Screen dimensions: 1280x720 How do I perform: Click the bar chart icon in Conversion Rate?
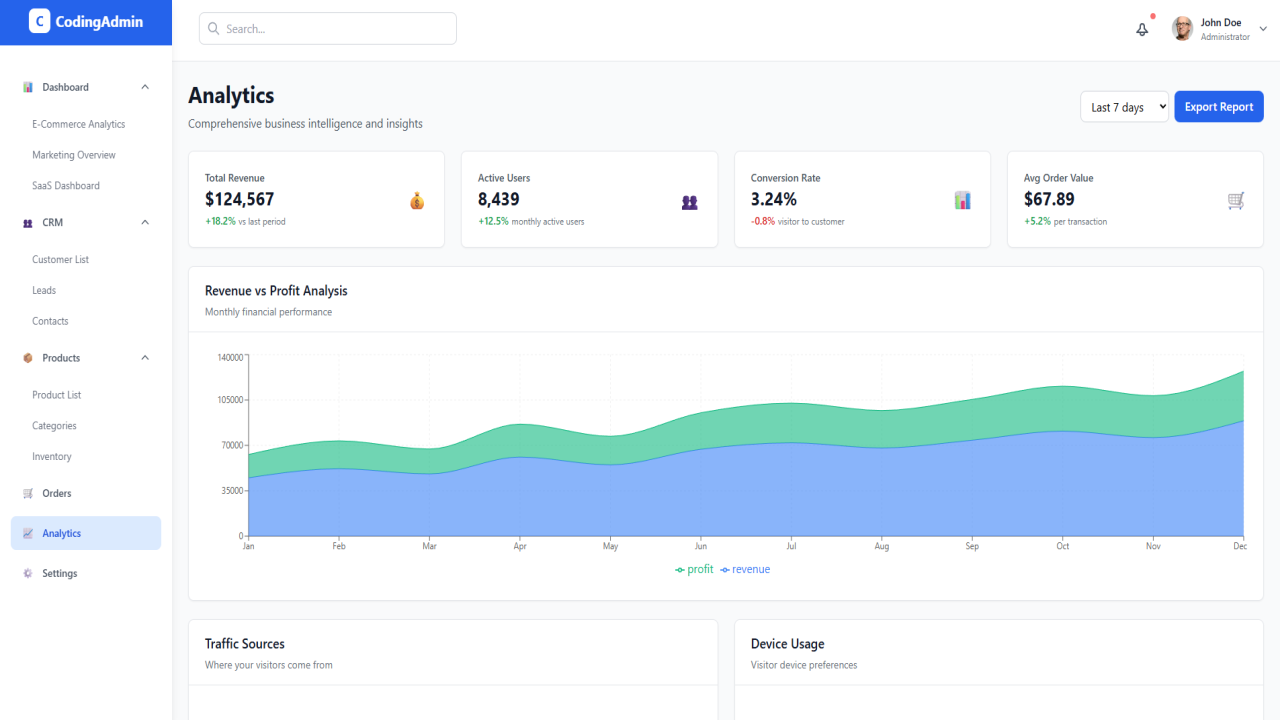click(963, 200)
